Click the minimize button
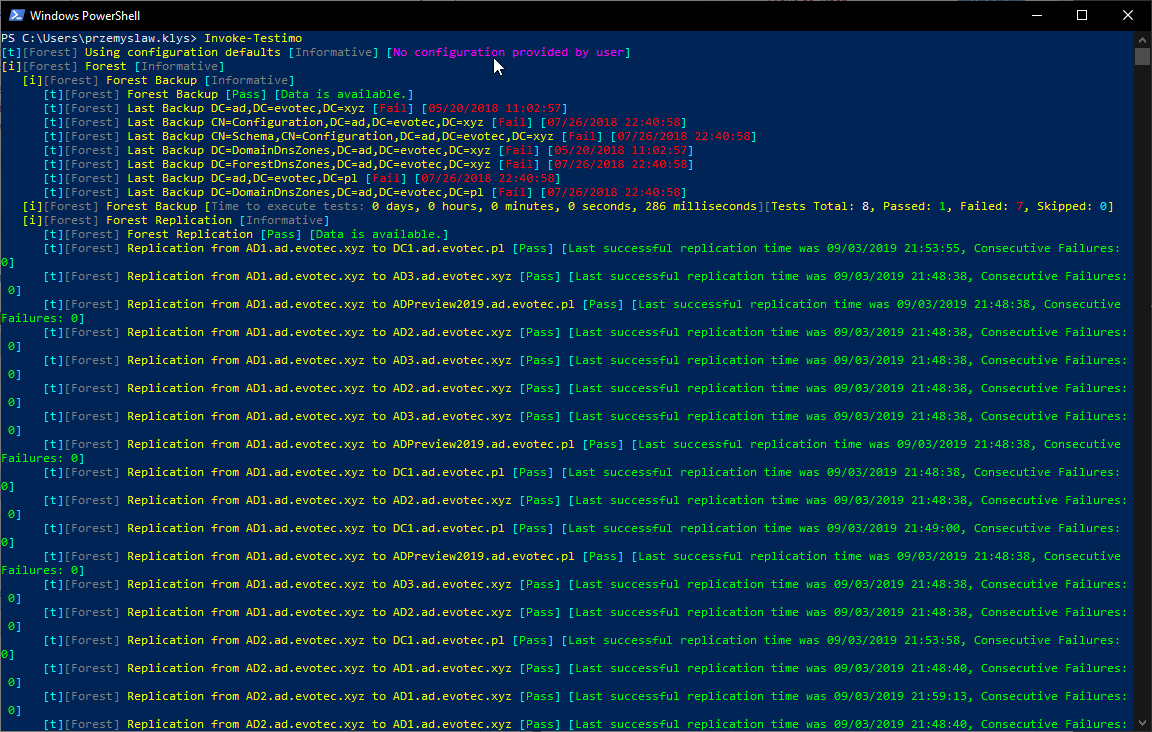Screen dimensions: 1152x732 (x=1037, y=15)
